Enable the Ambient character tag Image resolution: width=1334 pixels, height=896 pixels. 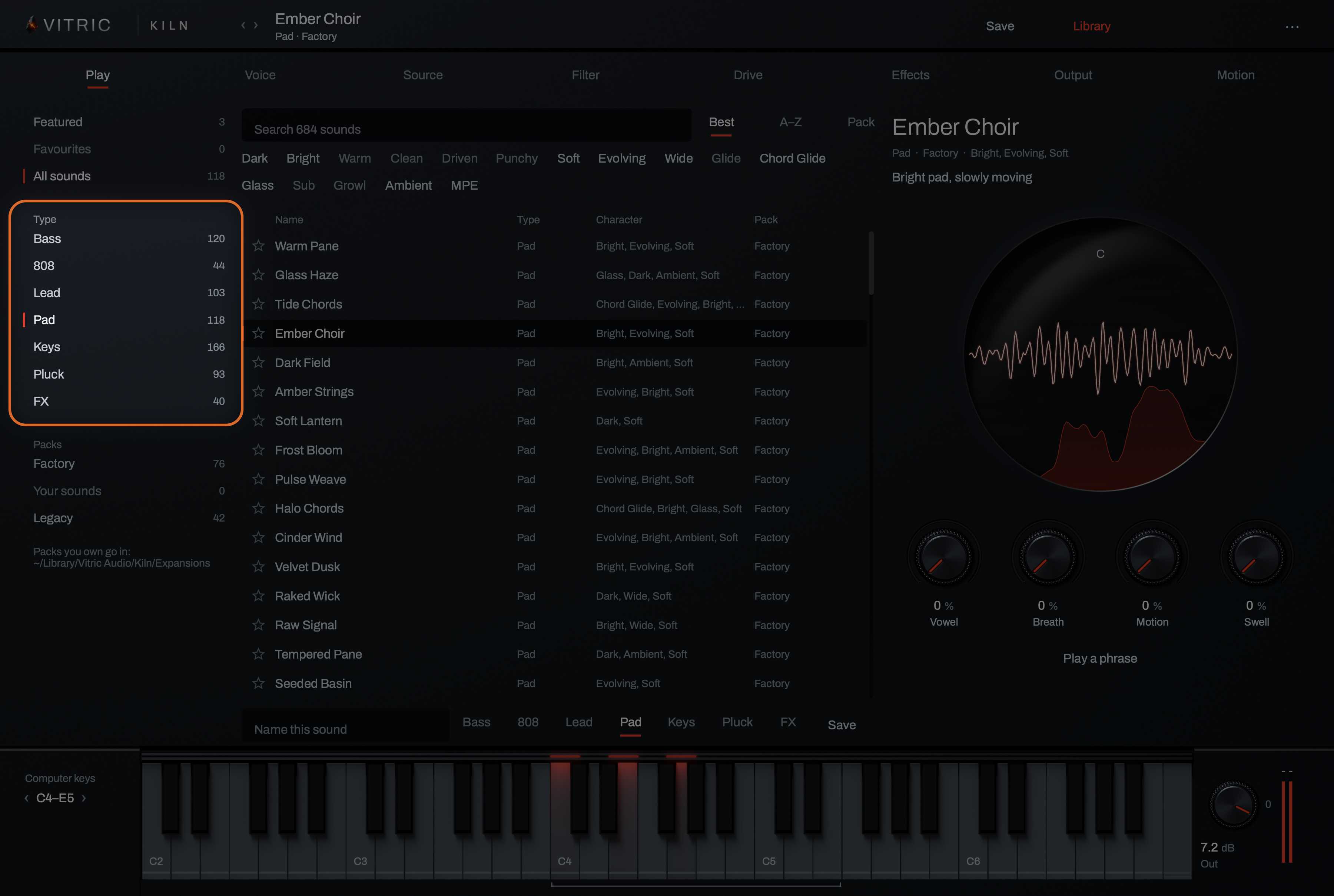[x=408, y=185]
